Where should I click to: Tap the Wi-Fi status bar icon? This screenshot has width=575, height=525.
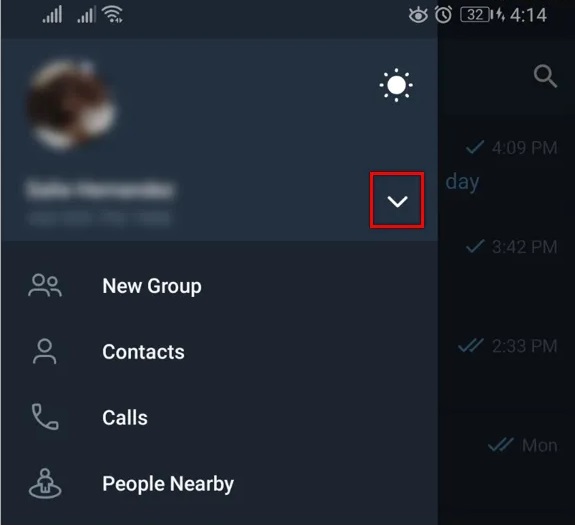113,15
